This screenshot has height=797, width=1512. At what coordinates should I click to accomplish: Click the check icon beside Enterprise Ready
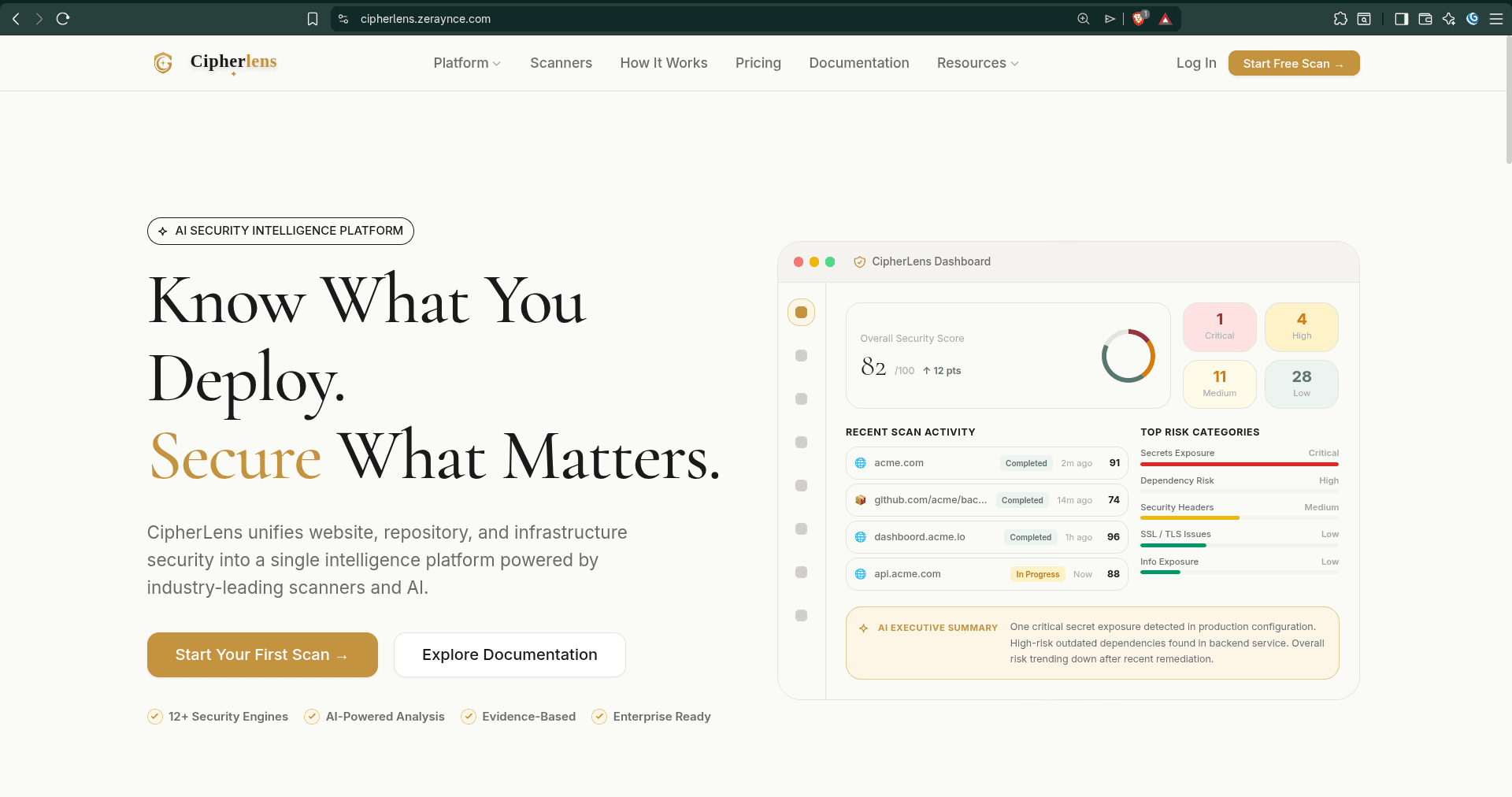(599, 717)
